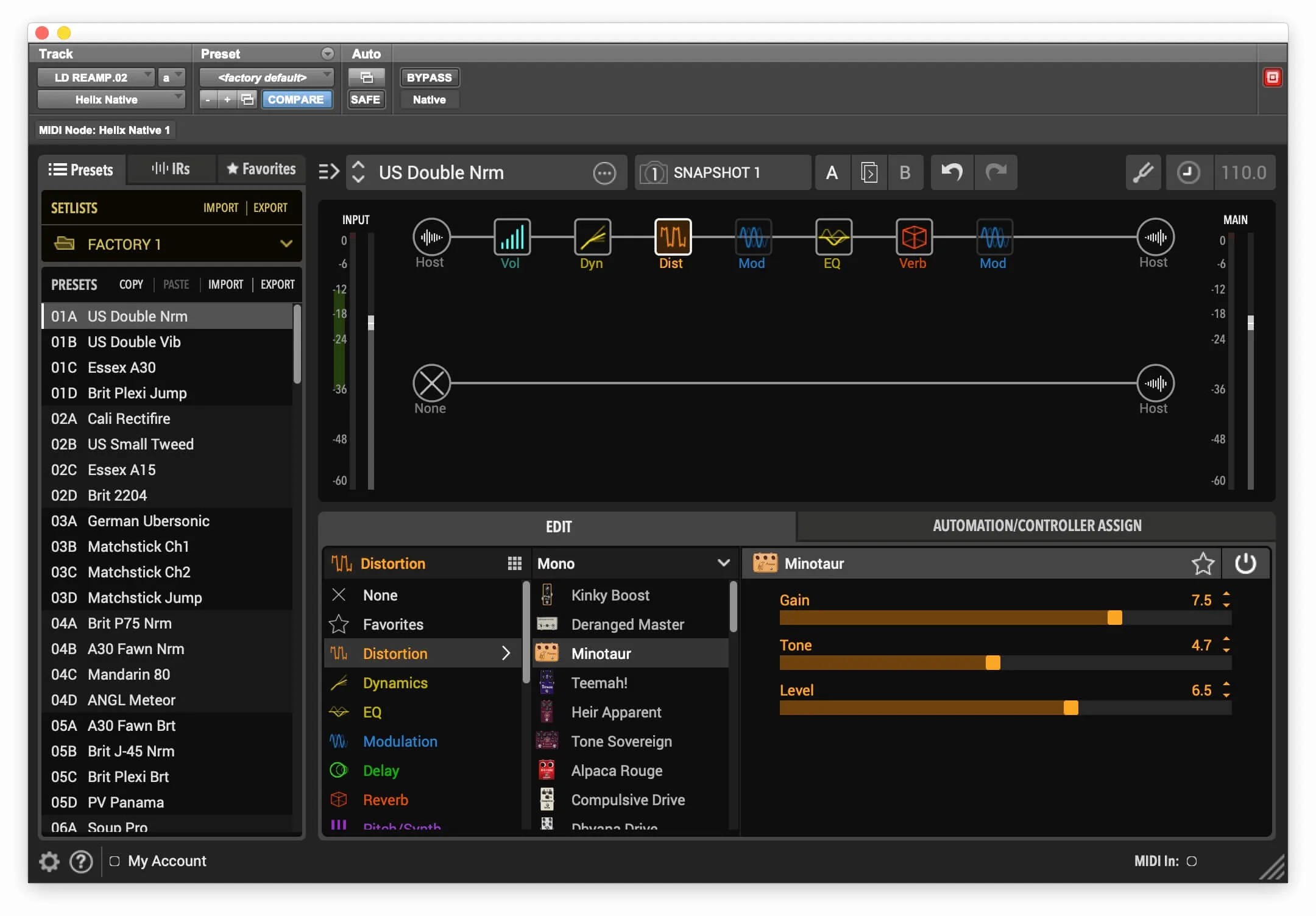Viewport: 1316px width, 916px height.
Task: Select the Dyn block in signal chain
Action: coord(592,237)
